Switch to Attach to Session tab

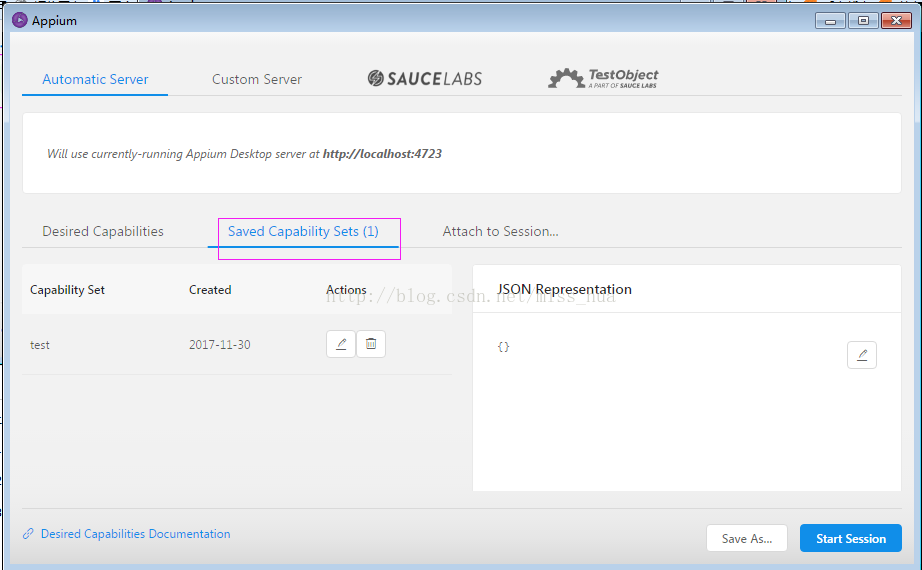[x=500, y=231]
